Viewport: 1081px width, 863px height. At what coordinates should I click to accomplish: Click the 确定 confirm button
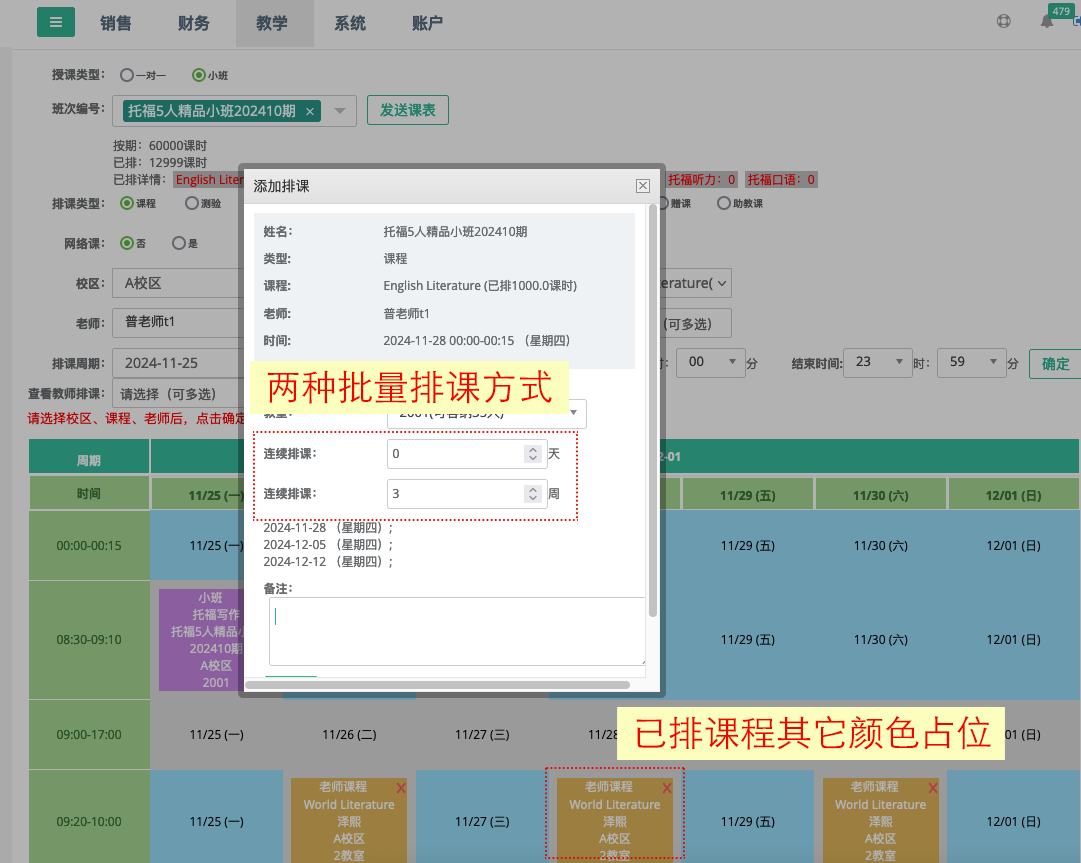click(1057, 363)
